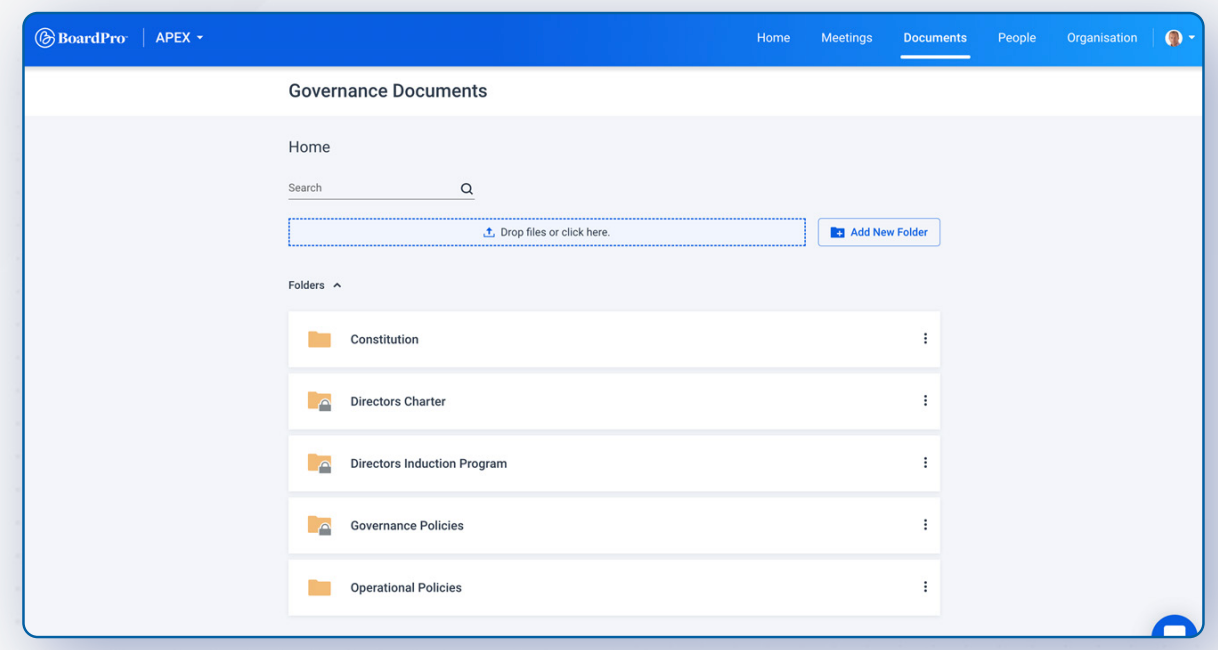The image size is (1218, 650).
Task: Select the Documents tab
Action: (x=935, y=38)
